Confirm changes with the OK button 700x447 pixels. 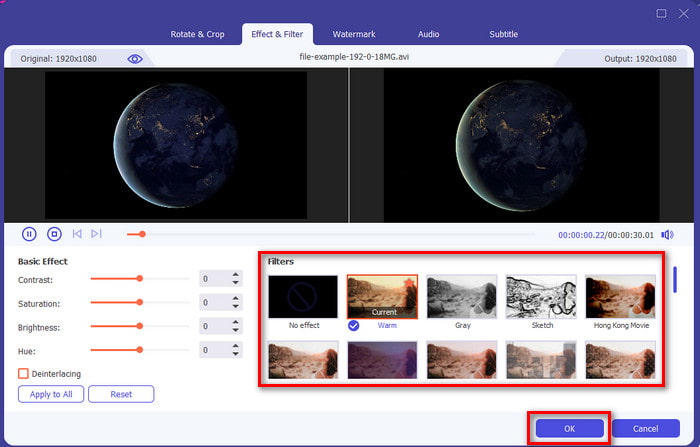pos(569,428)
